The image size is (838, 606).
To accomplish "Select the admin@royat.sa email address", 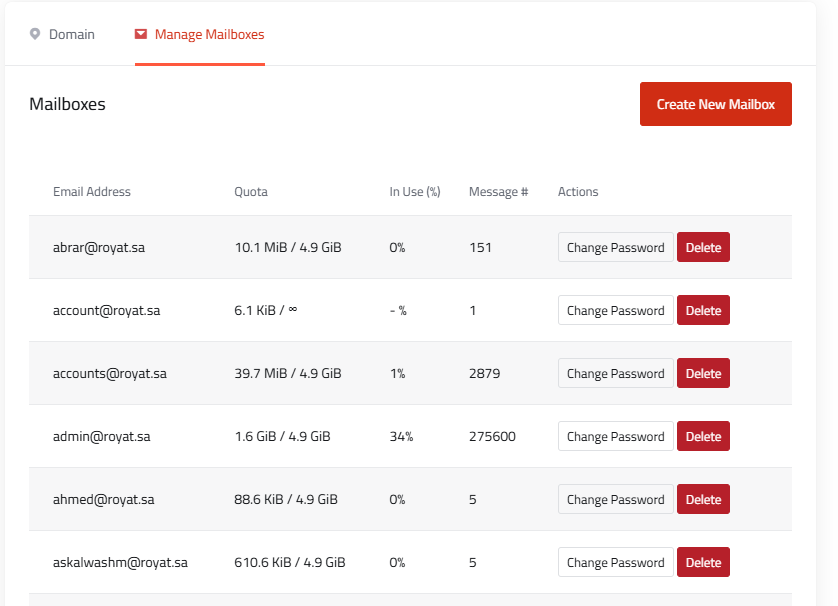I will pyautogui.click(x=102, y=436).
